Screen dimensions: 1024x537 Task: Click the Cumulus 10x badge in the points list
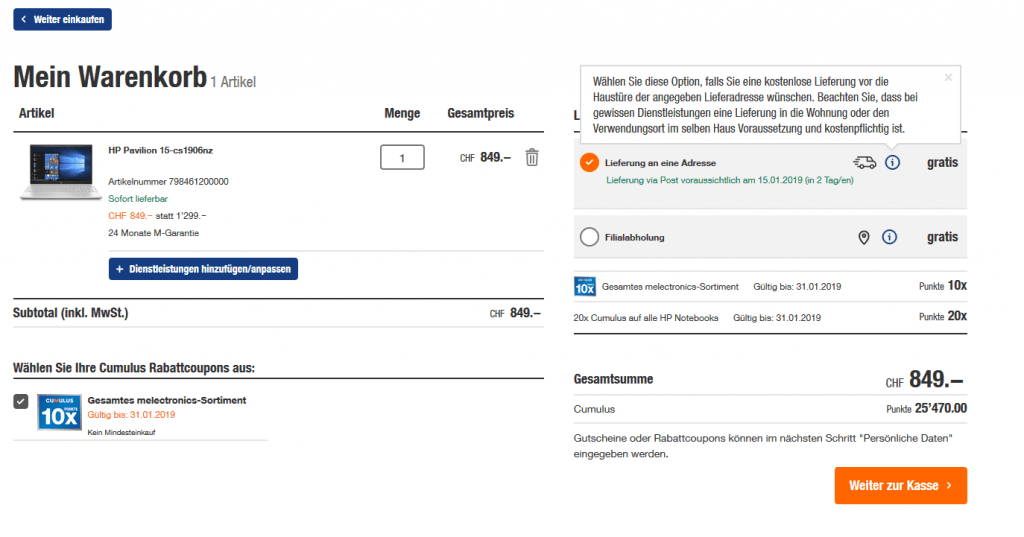(x=585, y=286)
